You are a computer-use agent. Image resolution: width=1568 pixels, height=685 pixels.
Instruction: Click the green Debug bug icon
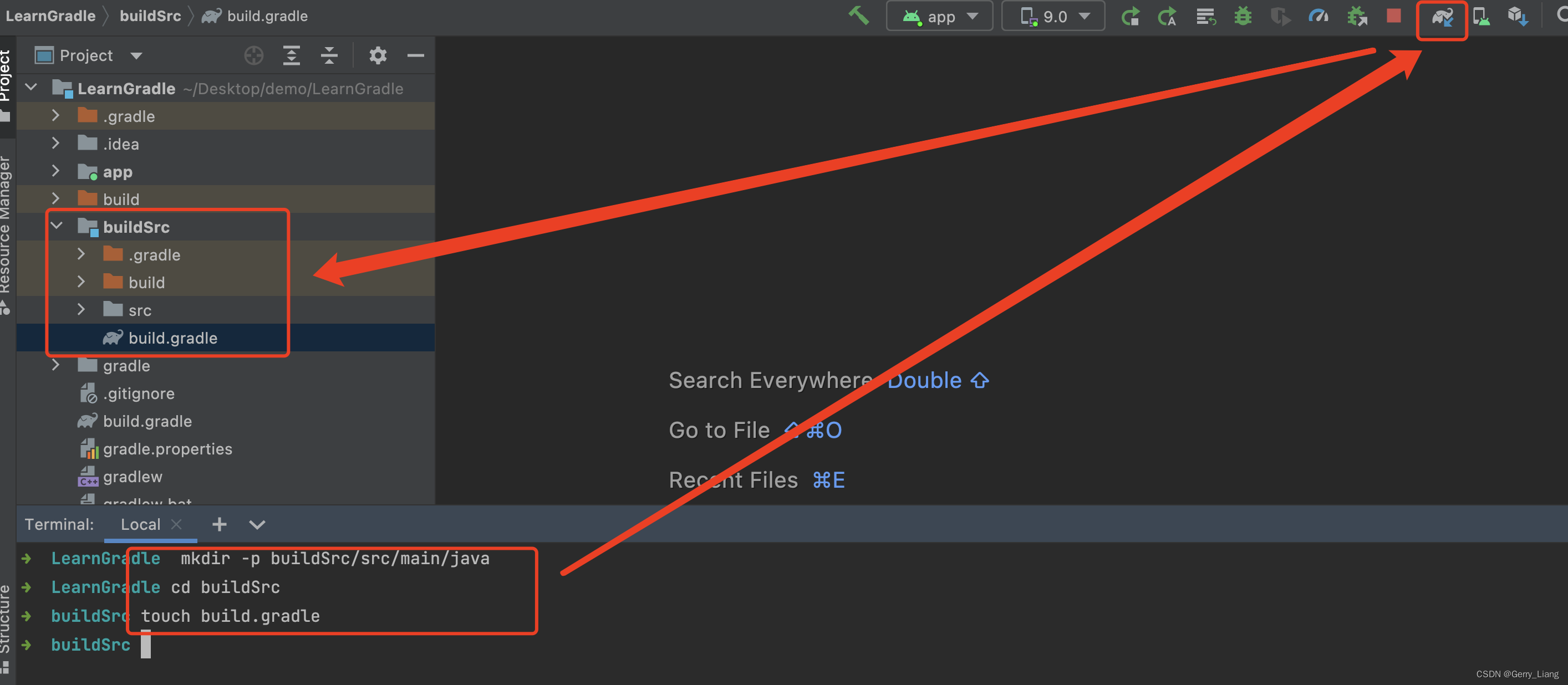(x=1243, y=17)
